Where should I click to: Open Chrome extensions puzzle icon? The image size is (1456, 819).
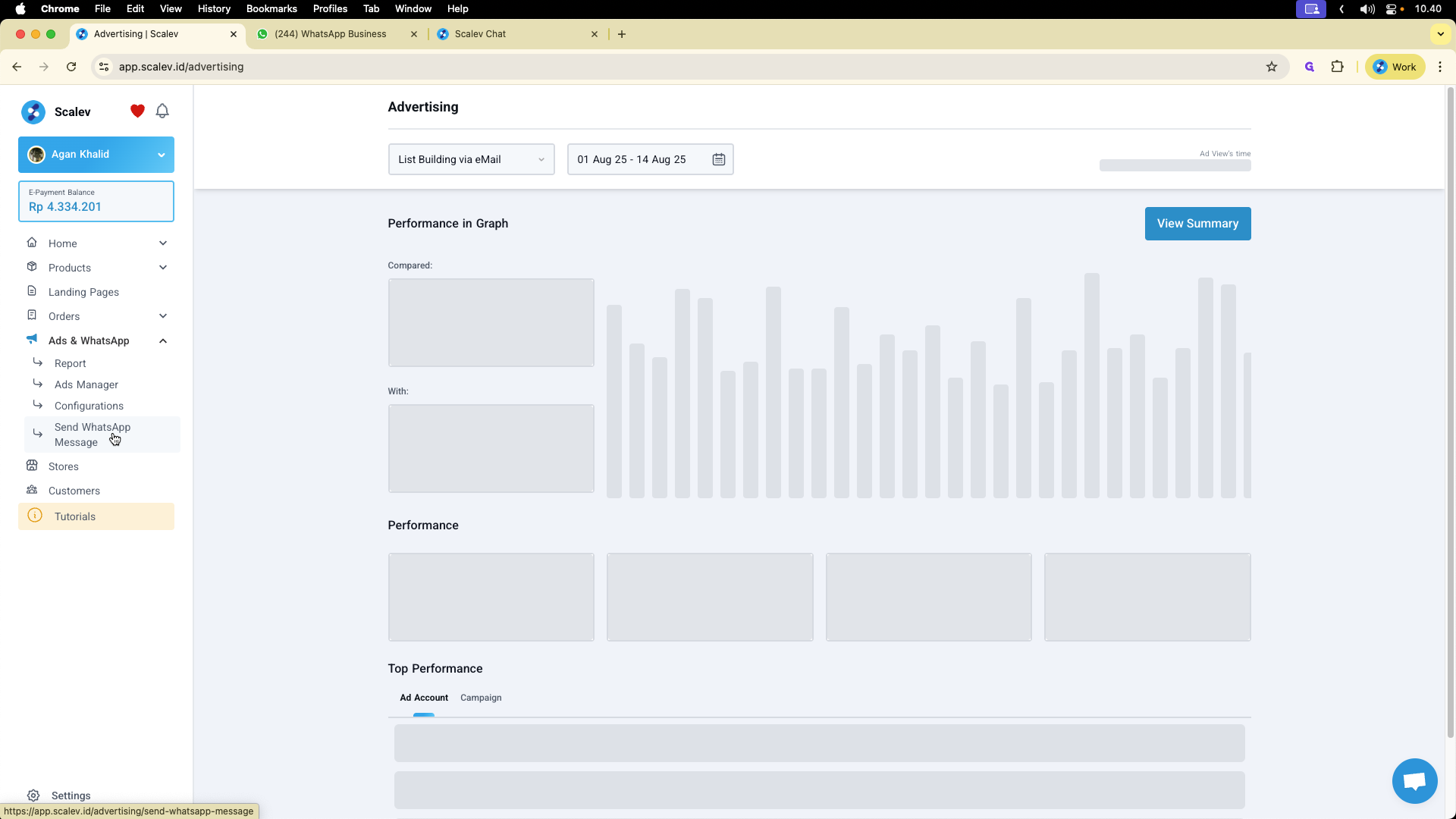[x=1338, y=67]
